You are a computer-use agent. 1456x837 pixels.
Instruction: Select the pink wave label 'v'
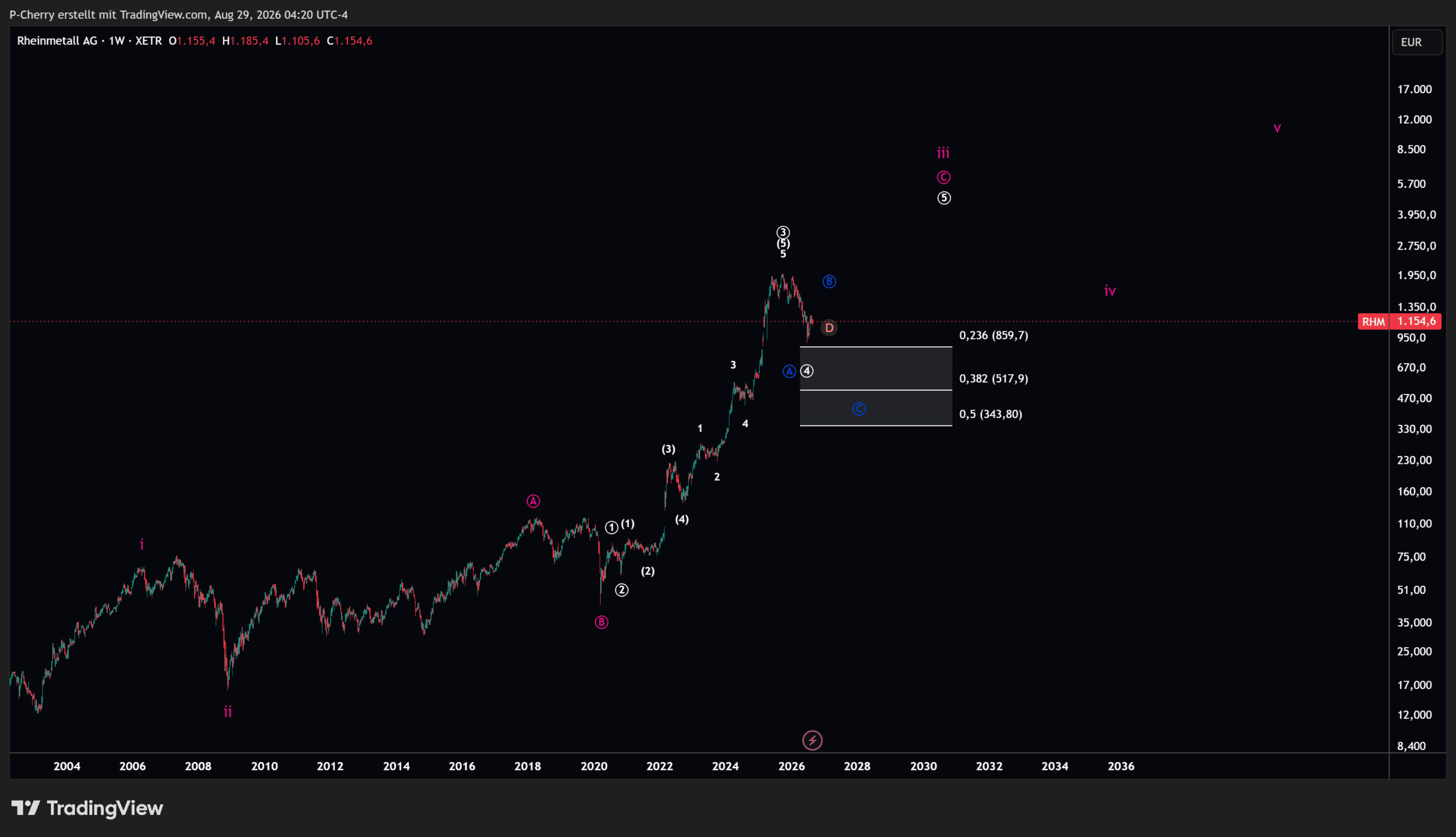[x=1277, y=128]
